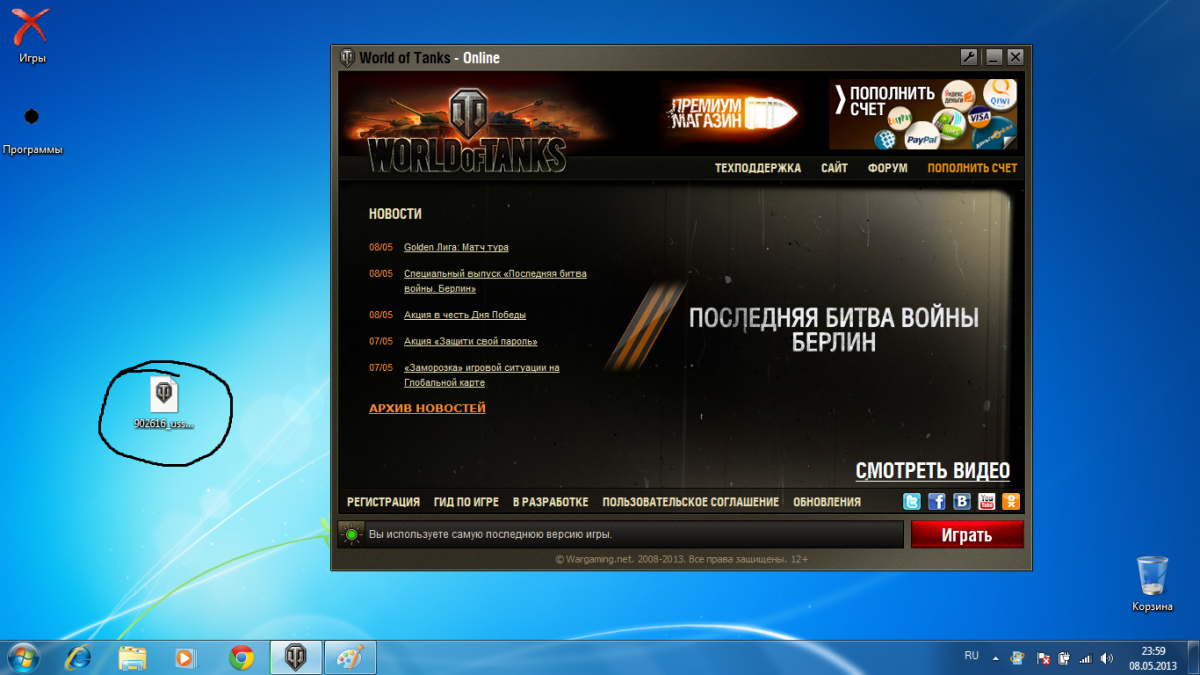Select the circled 902616_uss file on desktop
This screenshot has width=1200, height=675.
coord(164,402)
